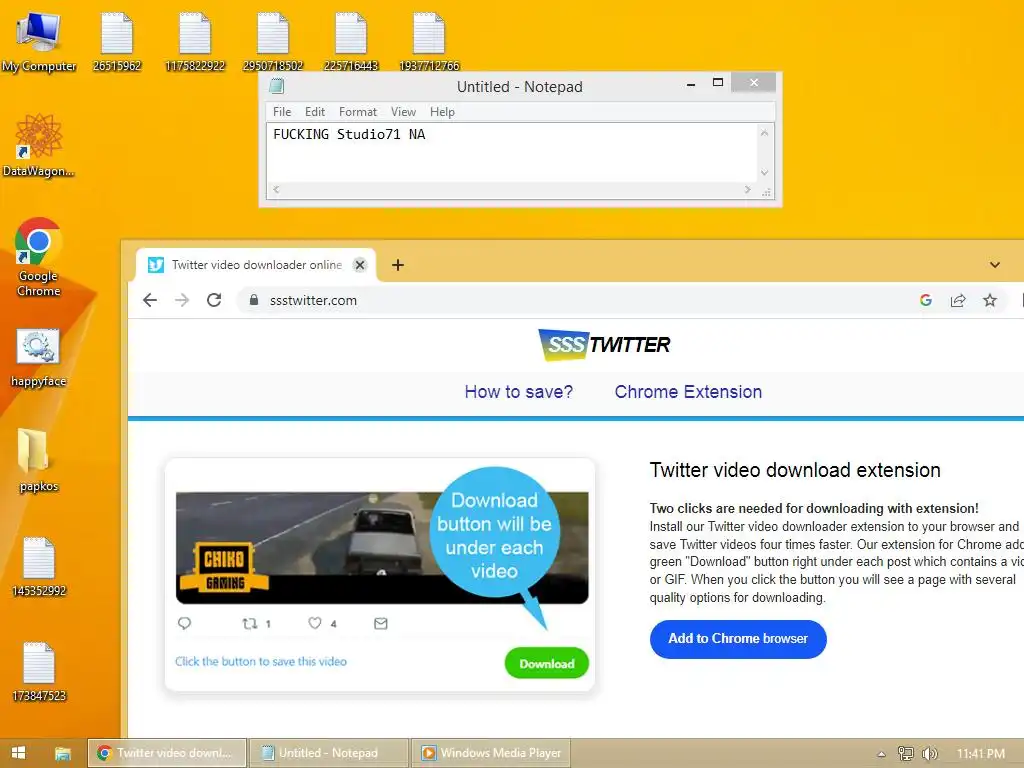Open the Chrome tab search chevron
Screen dimensions: 1024x768
(x=995, y=265)
